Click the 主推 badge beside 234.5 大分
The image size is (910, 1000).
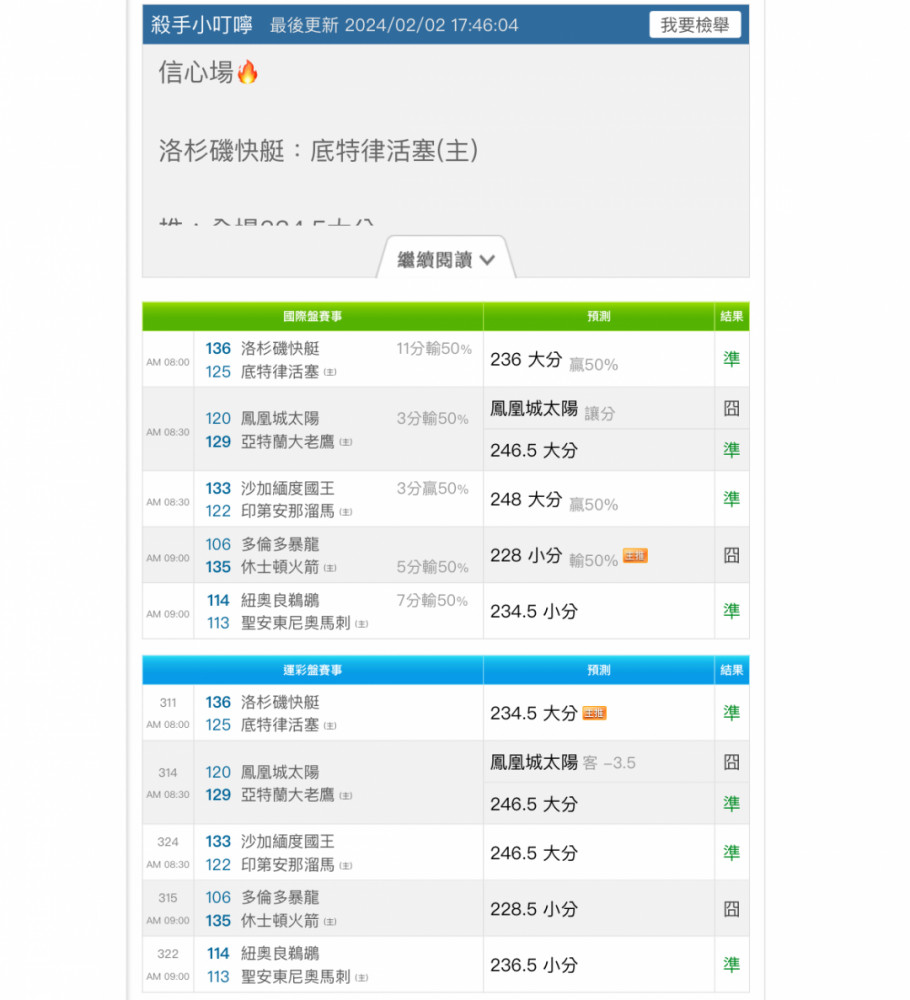tap(594, 713)
